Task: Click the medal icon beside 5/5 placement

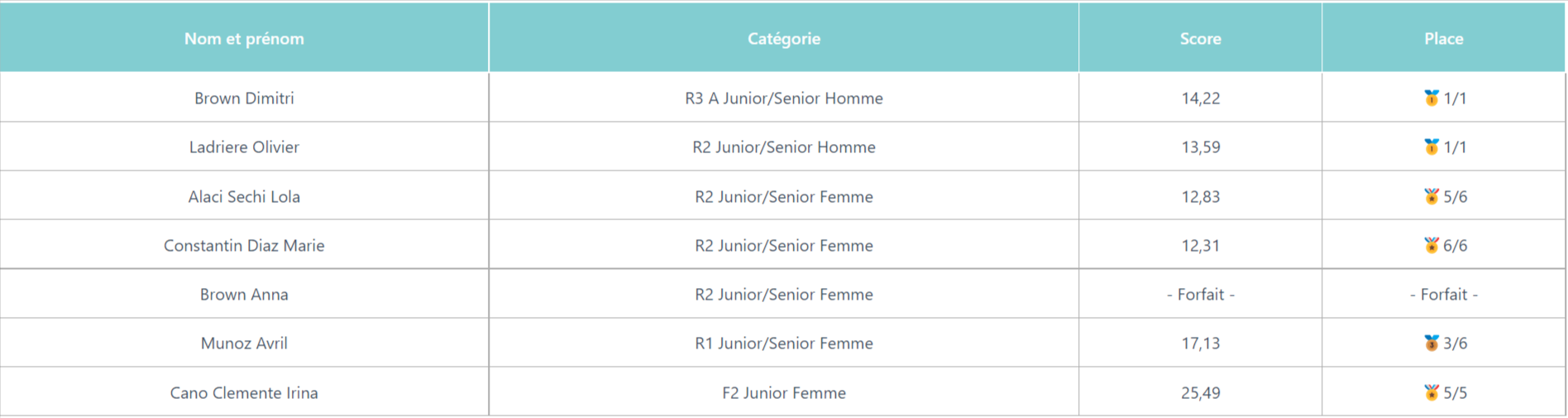Action: (1431, 392)
